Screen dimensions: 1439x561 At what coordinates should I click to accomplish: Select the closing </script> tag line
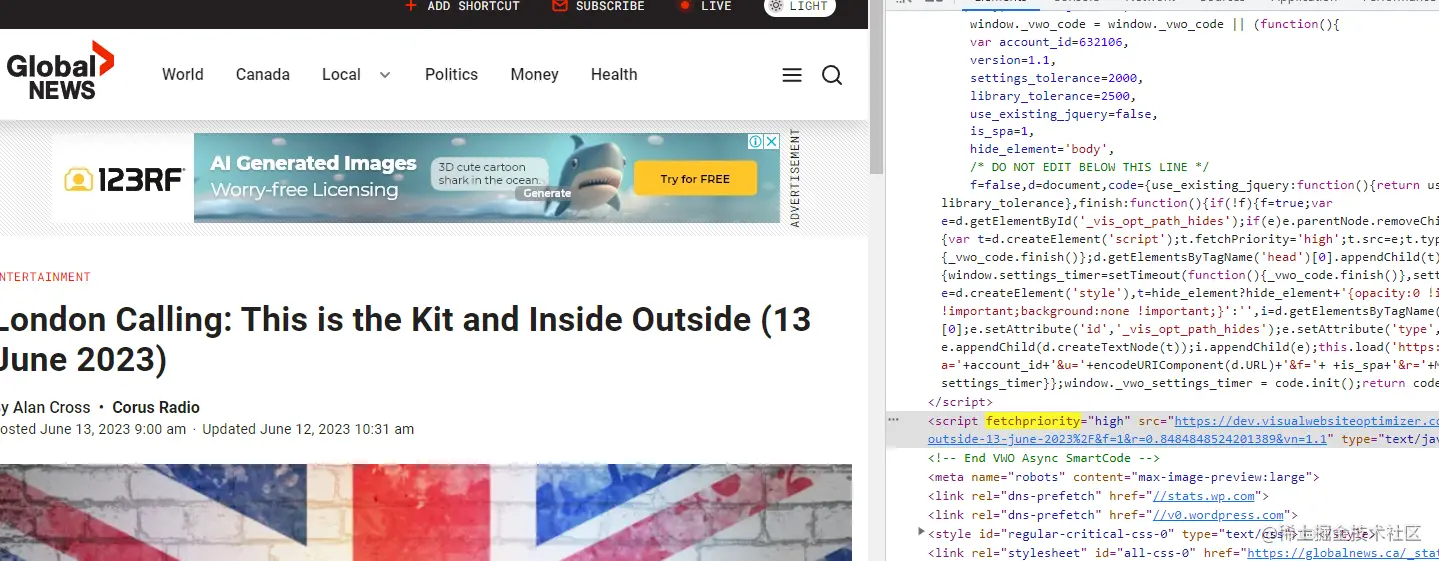pos(960,401)
